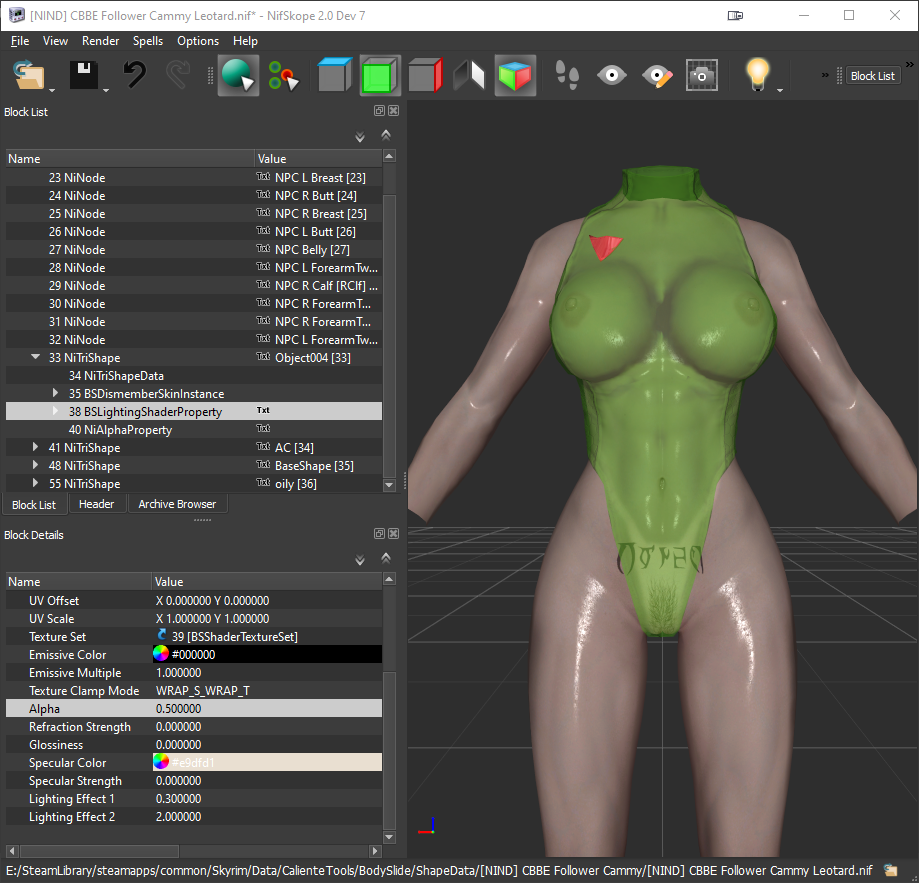Open the lighting bulb dropdown arrow
The width and height of the screenshot is (919, 883).
780,90
